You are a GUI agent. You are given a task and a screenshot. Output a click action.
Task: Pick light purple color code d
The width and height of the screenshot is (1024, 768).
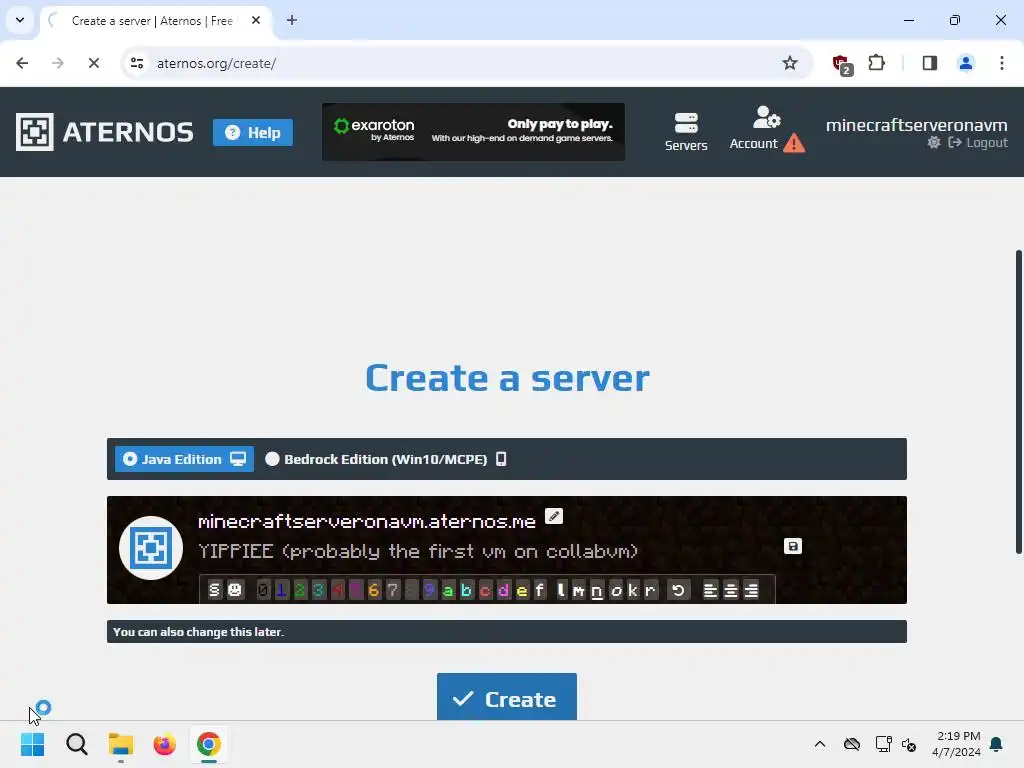coord(503,590)
